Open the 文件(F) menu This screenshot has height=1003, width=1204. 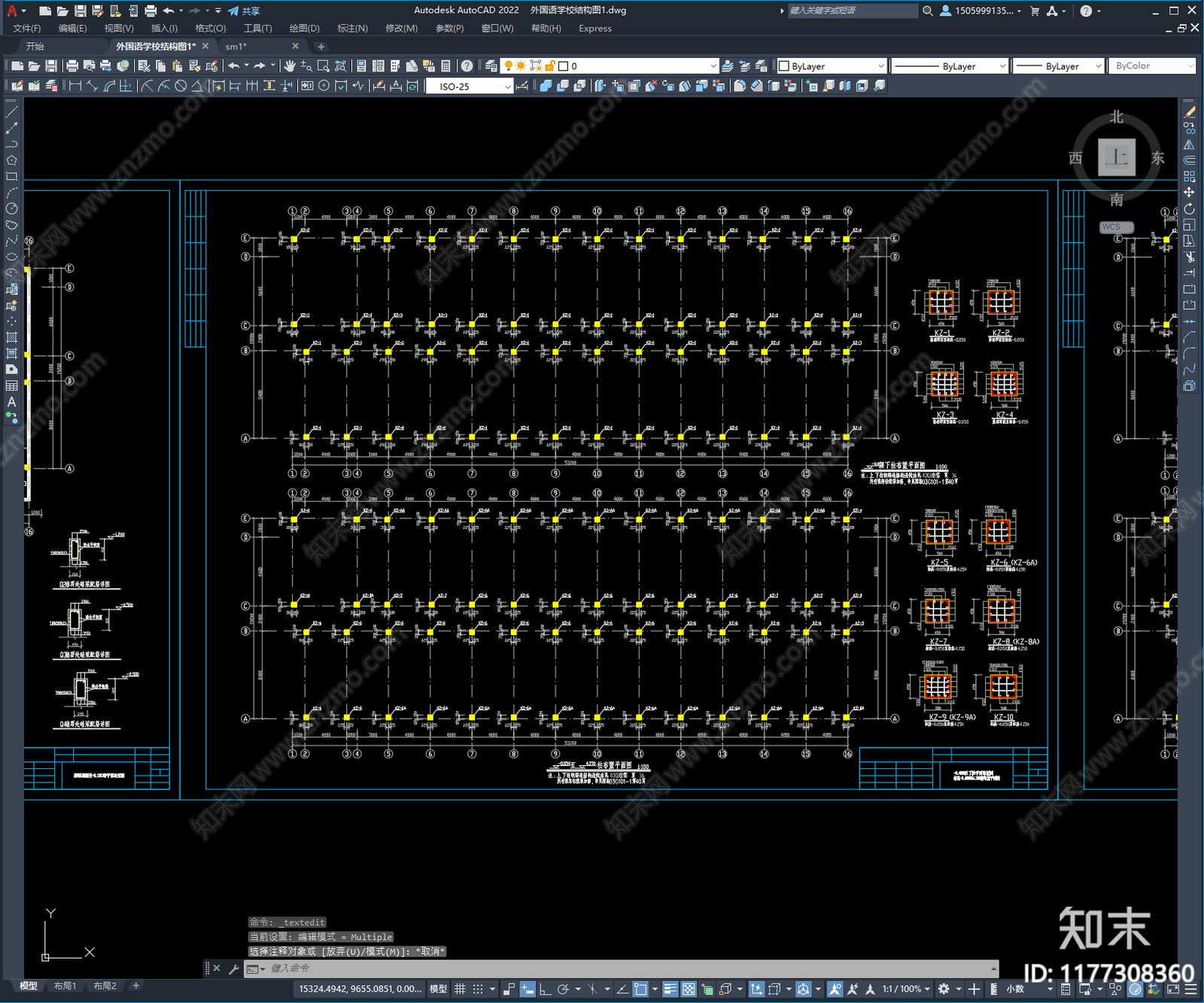tap(27, 29)
